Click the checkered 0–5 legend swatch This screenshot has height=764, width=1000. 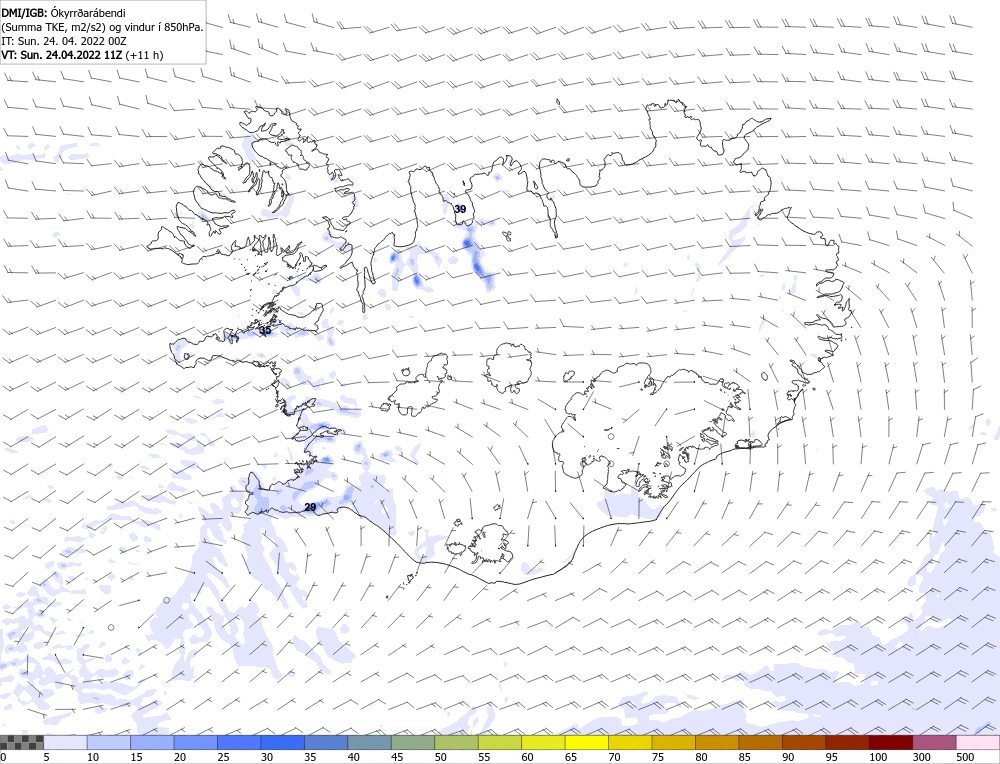(22, 742)
